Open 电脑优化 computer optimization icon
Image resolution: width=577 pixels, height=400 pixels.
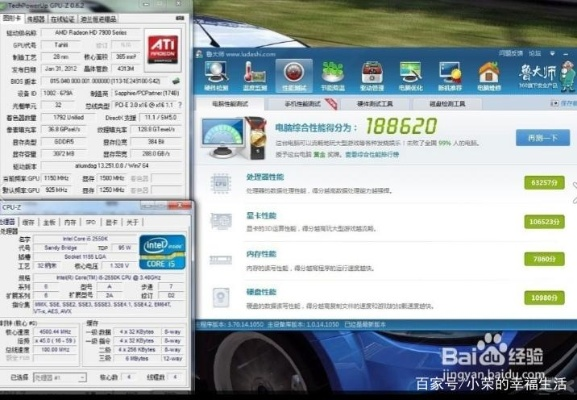coord(411,76)
